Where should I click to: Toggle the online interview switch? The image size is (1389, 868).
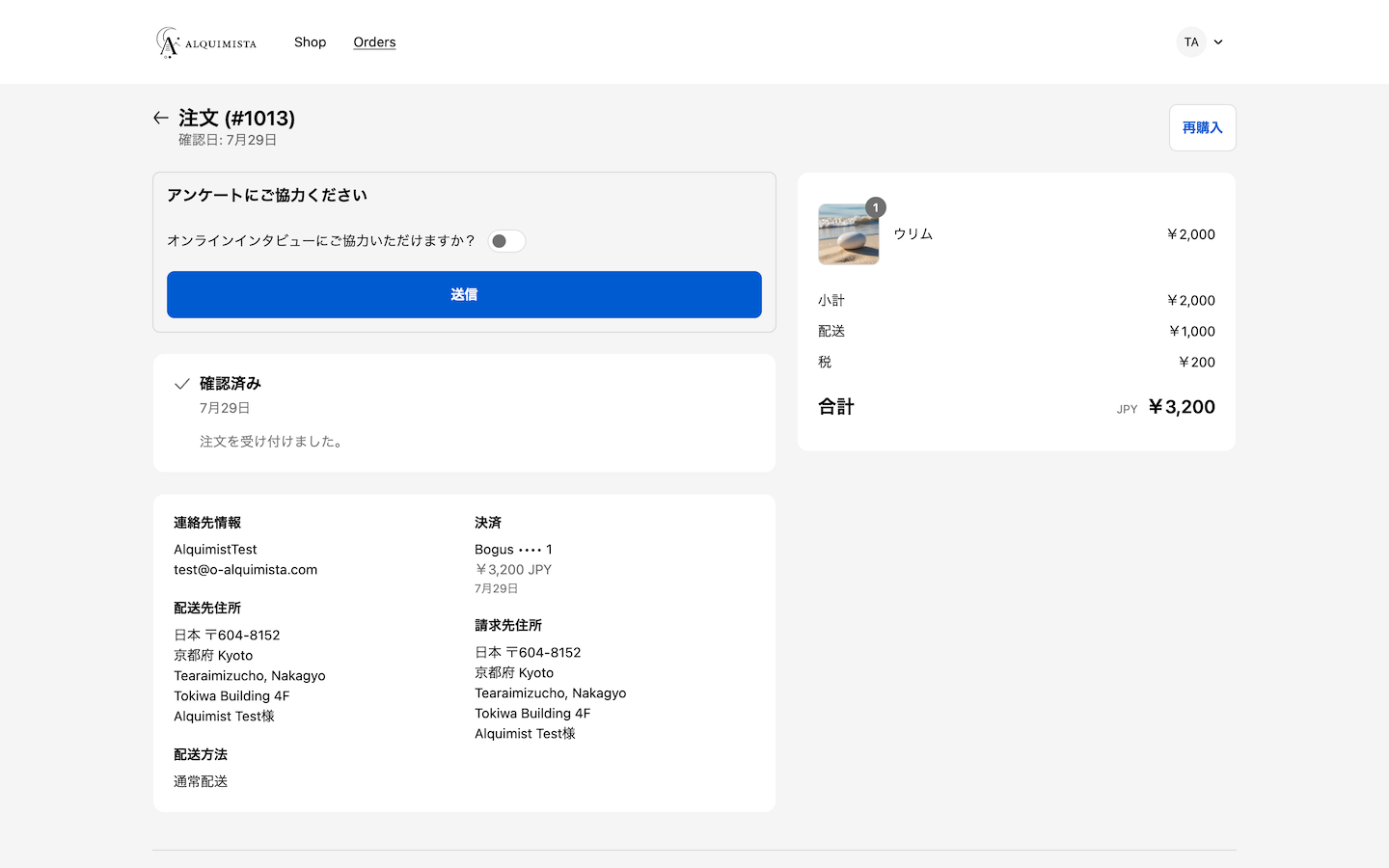pyautogui.click(x=506, y=241)
